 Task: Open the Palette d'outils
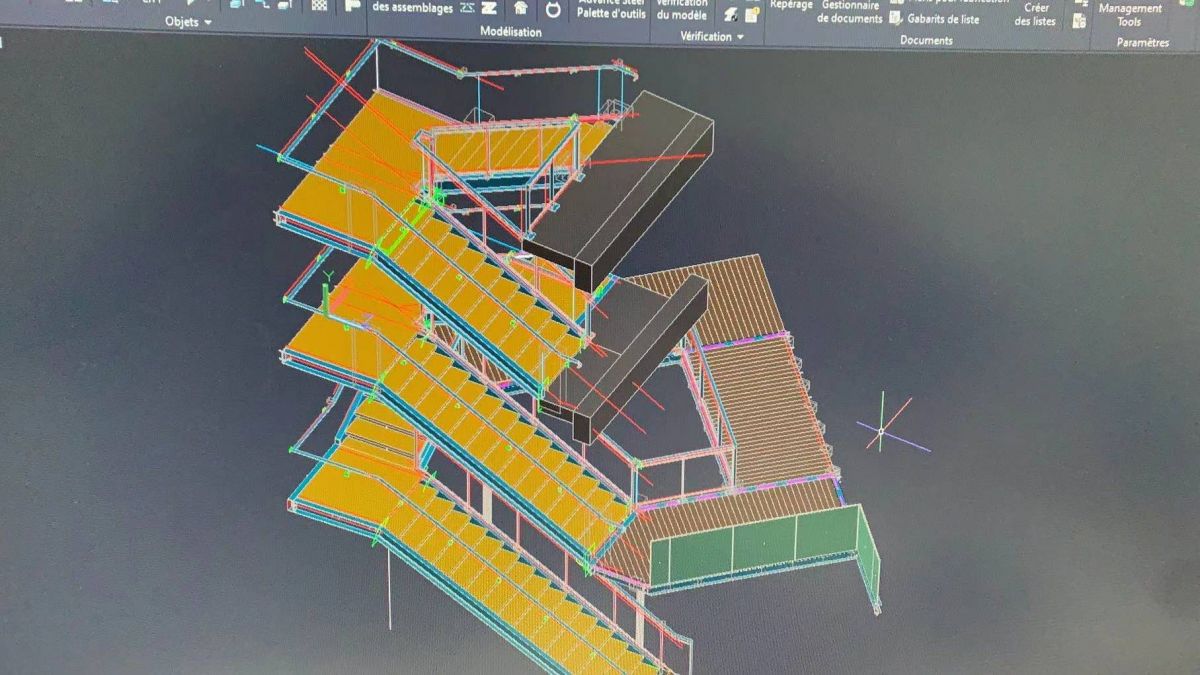click(x=610, y=11)
